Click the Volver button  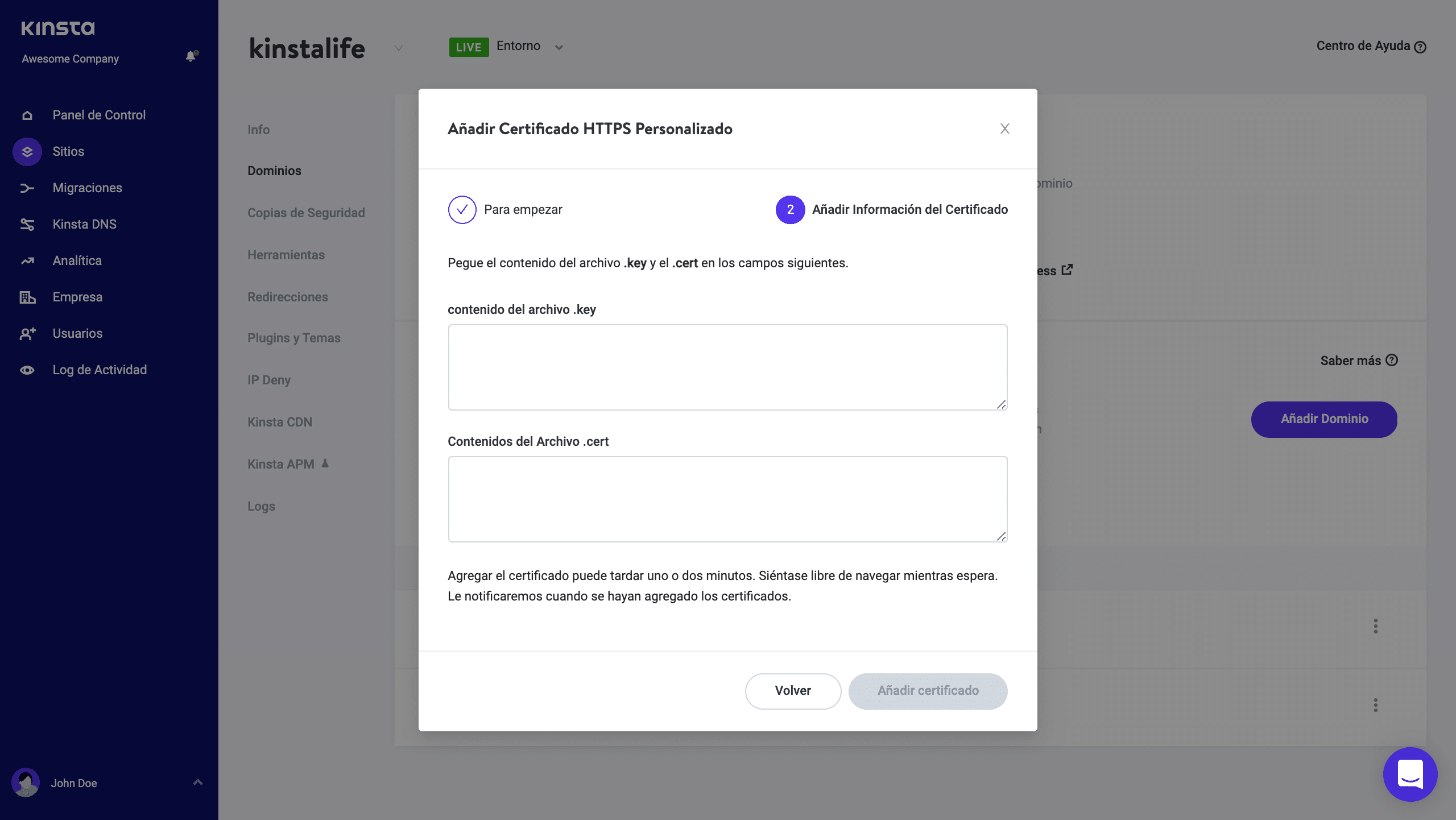[793, 691]
